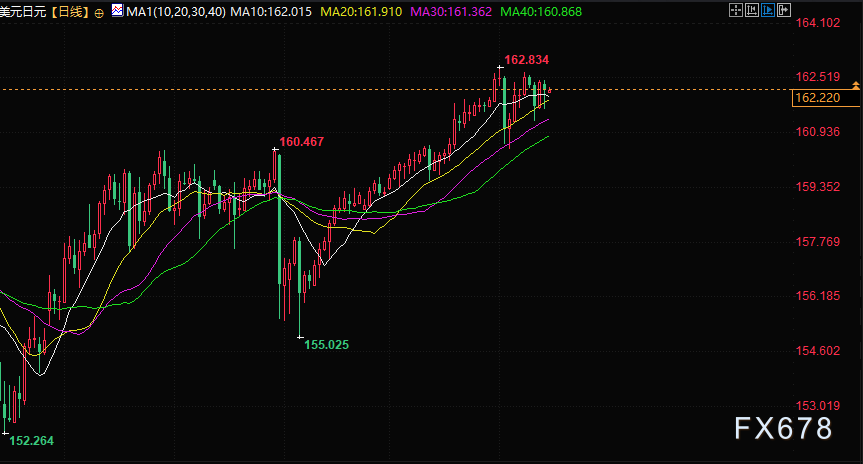Click the crosshair cursor icon at top right

[736, 10]
